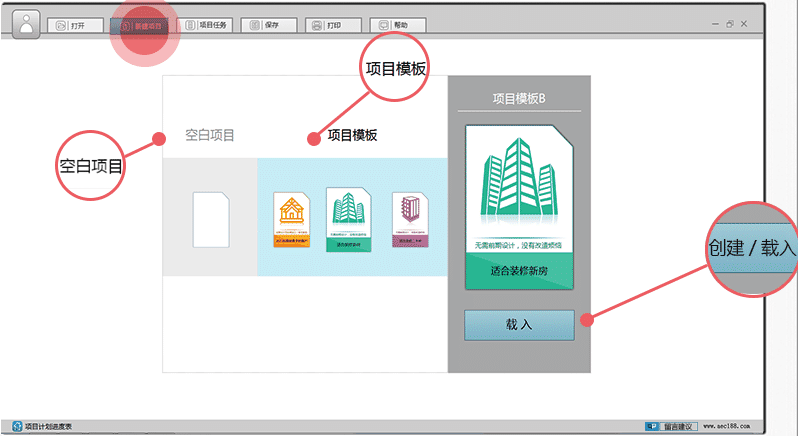The height and width of the screenshot is (436, 798).
Task: Switch to the 空白项目 tab
Action: [210, 135]
